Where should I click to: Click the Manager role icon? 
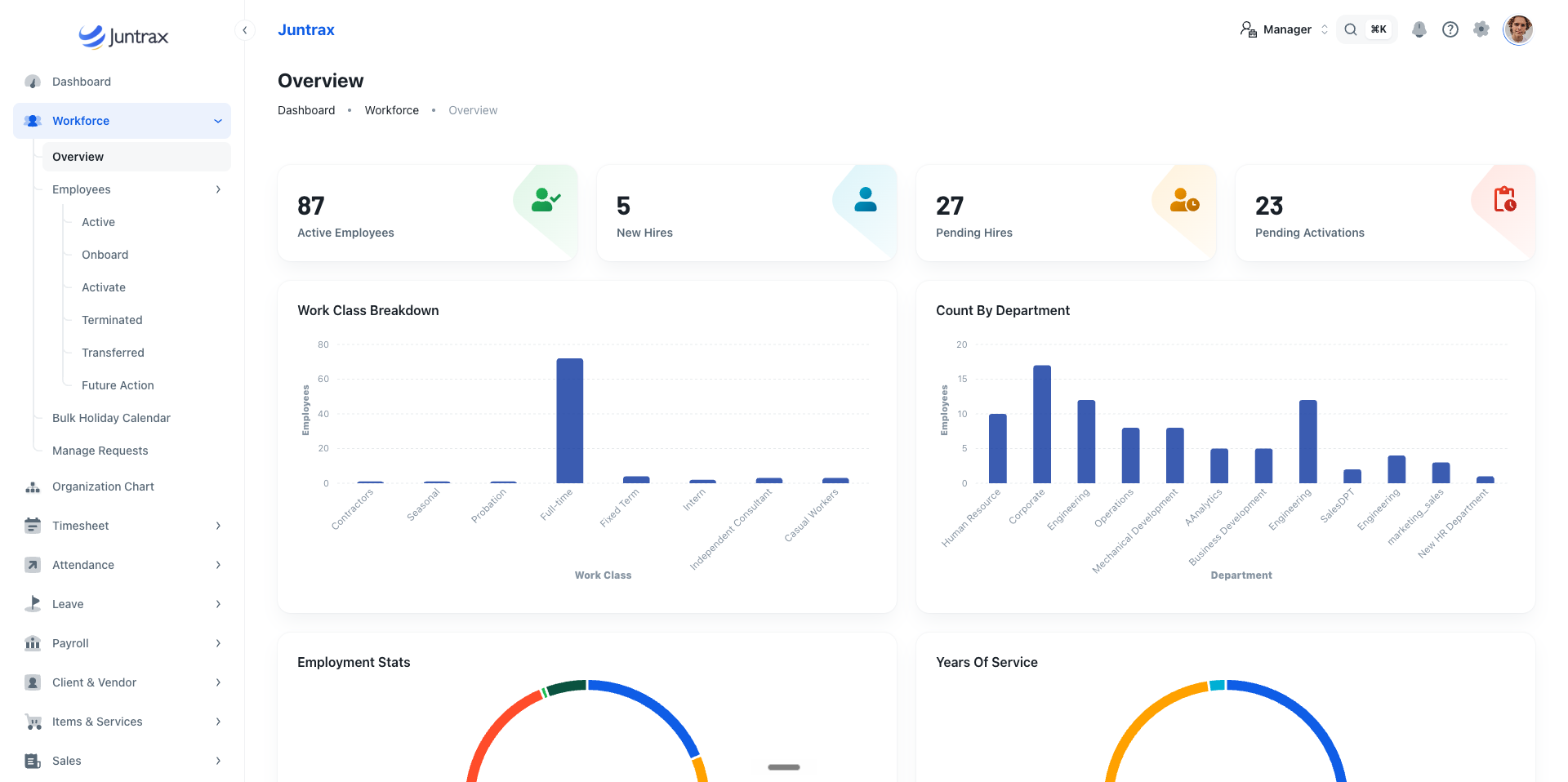click(x=1249, y=29)
